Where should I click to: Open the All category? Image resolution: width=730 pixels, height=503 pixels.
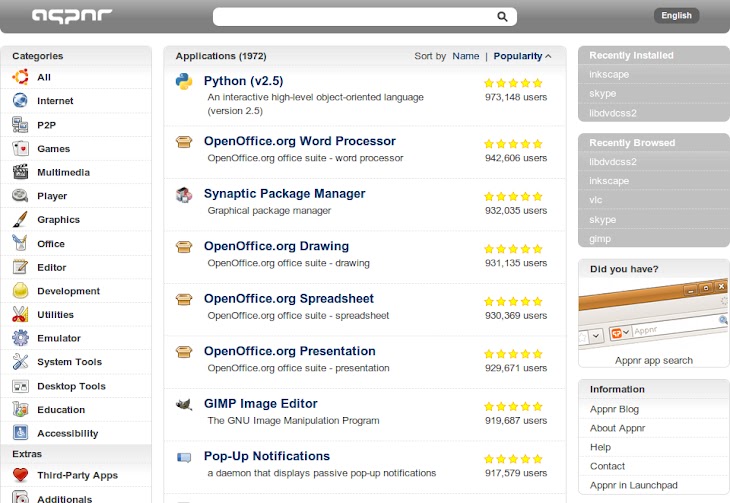coord(44,77)
